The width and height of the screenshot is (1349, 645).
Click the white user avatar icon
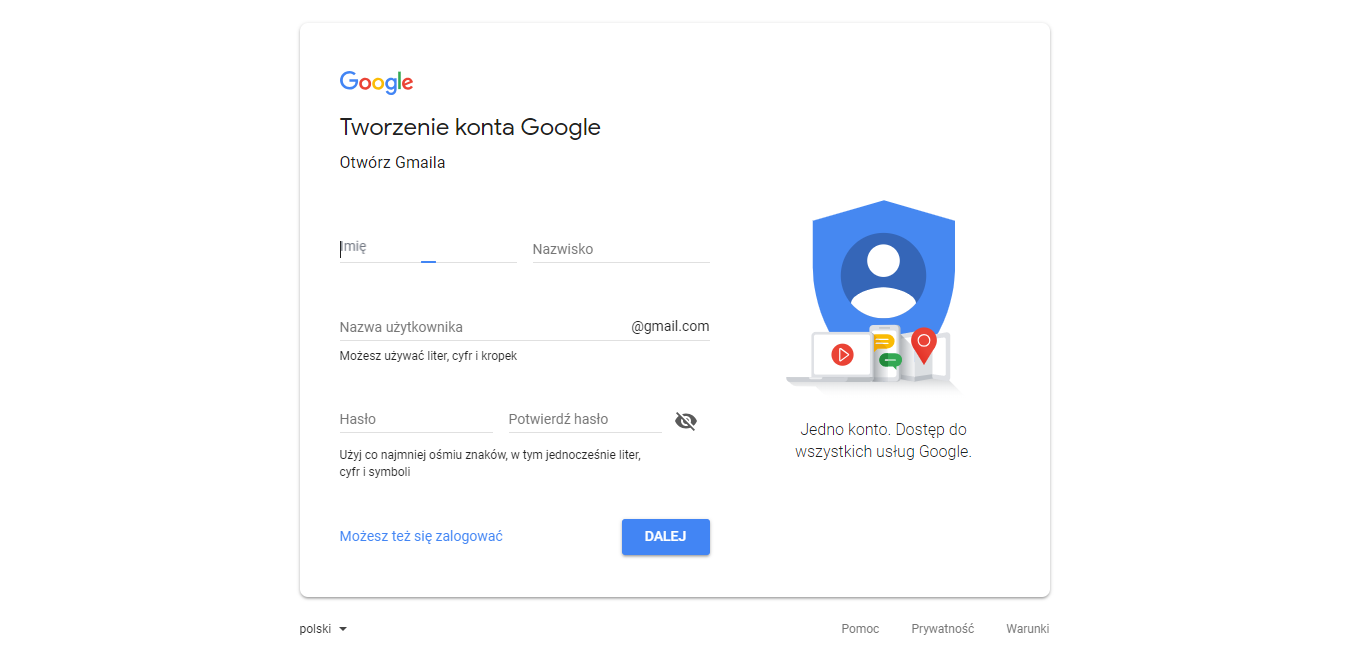pos(883,275)
